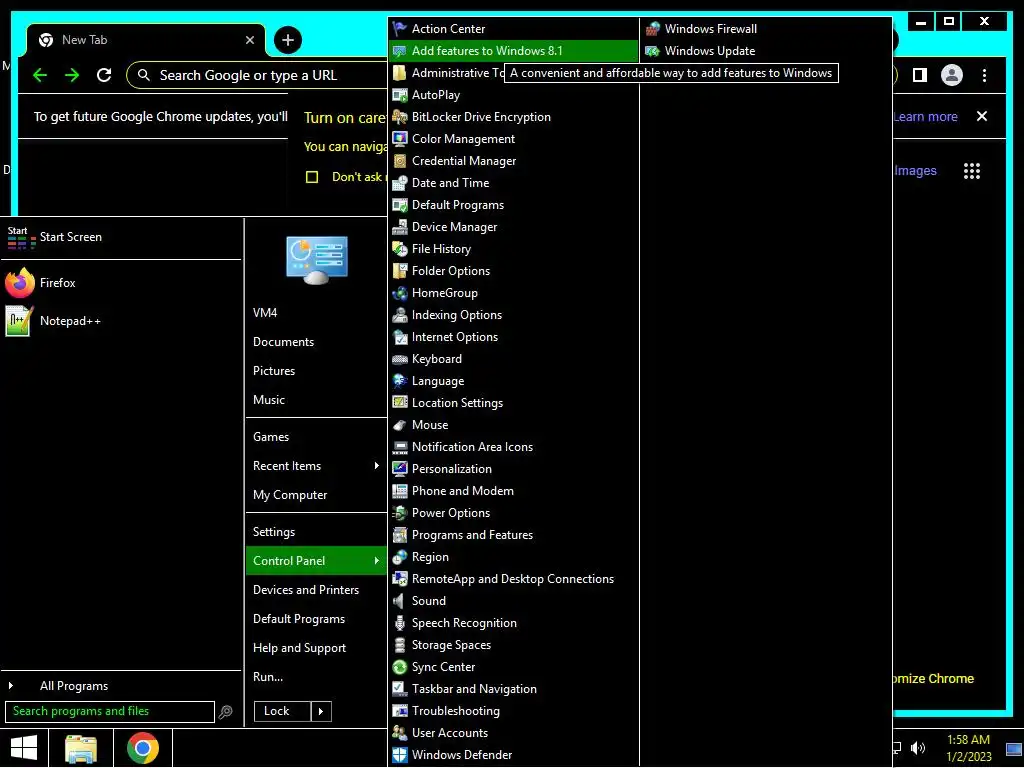
Task: Click the volume icon in system tray
Action: point(918,748)
